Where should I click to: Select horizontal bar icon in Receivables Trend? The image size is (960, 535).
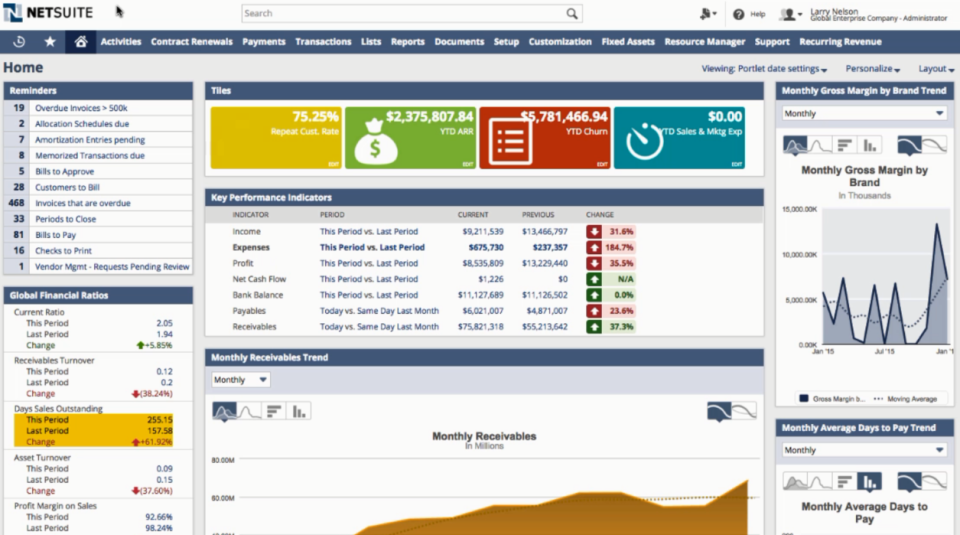[x=274, y=410]
